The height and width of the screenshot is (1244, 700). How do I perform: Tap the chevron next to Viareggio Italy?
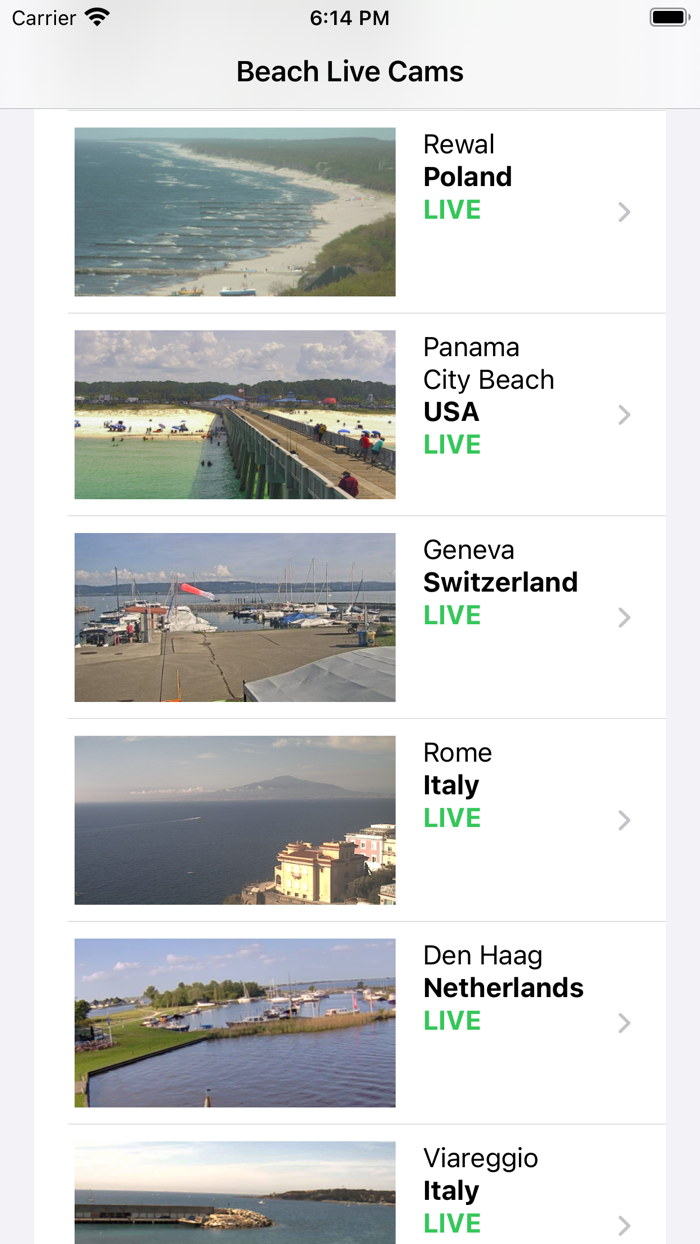(x=624, y=1225)
